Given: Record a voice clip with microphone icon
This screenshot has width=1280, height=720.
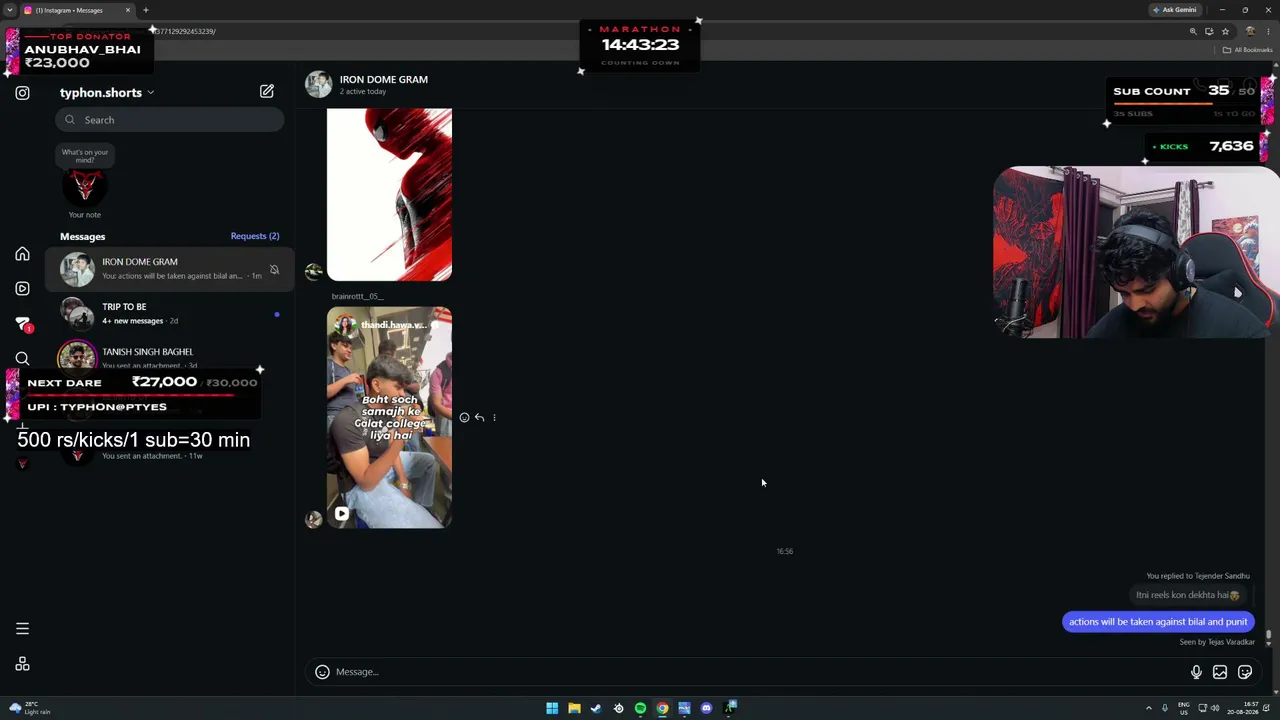Looking at the screenshot, I should tap(1196, 672).
